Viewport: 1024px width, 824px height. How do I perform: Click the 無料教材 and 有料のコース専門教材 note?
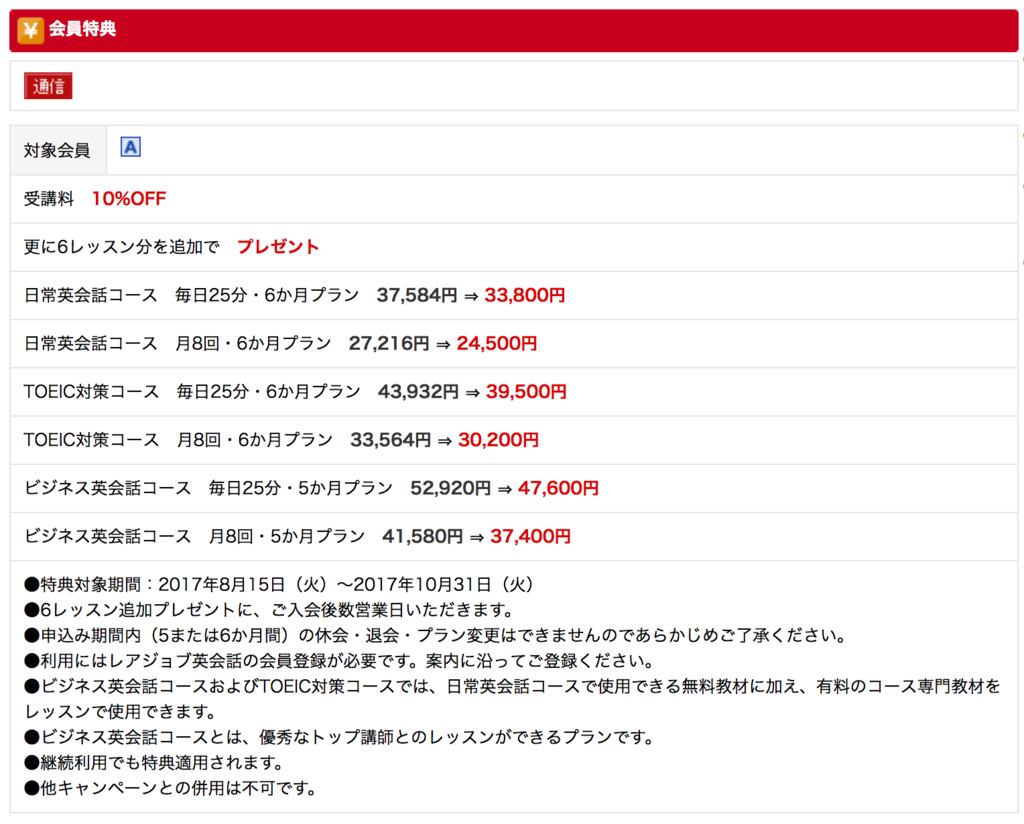coord(513,699)
